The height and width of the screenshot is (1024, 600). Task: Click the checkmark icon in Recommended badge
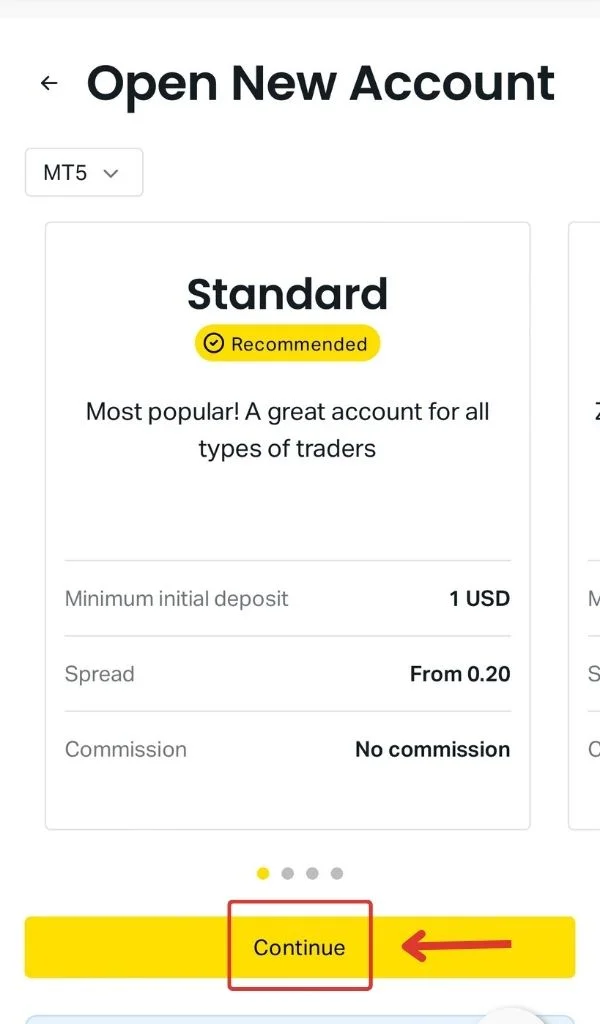click(x=213, y=343)
